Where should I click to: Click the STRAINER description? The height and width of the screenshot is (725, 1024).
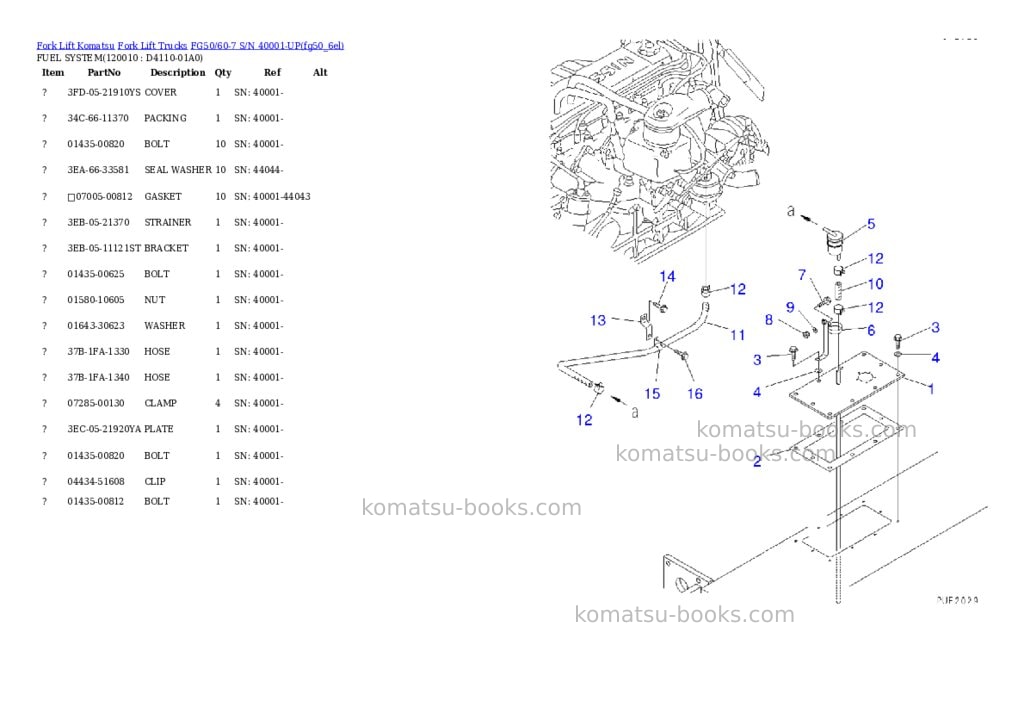pyautogui.click(x=168, y=222)
